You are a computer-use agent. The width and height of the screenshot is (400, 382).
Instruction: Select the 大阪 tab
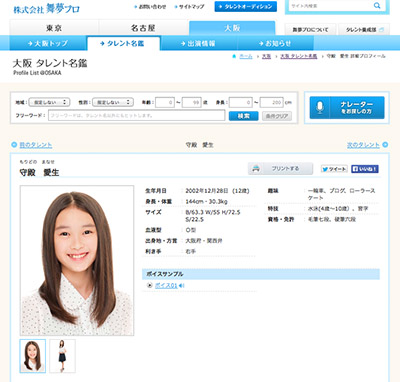[x=232, y=28]
